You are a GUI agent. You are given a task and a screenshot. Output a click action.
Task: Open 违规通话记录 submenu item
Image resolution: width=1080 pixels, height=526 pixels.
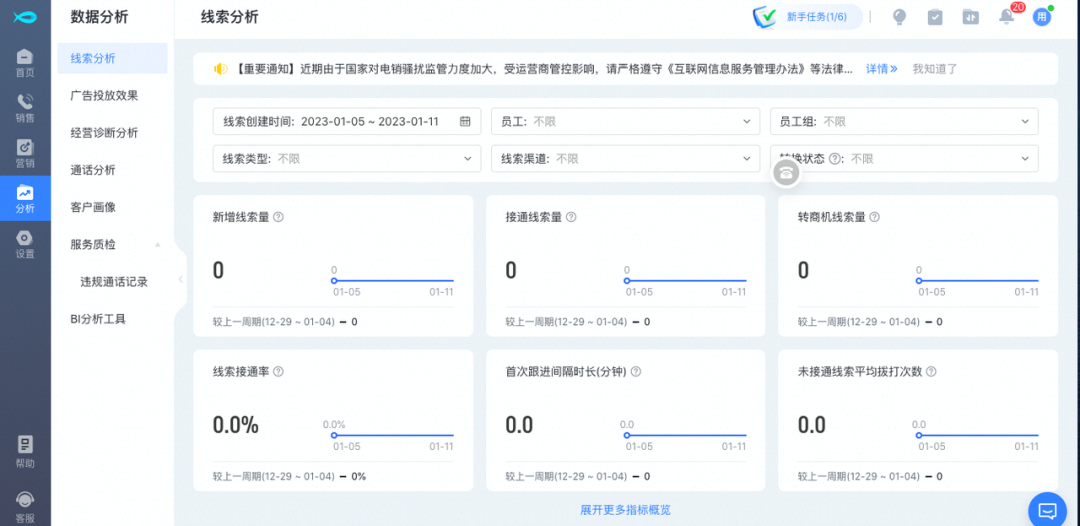(112, 282)
